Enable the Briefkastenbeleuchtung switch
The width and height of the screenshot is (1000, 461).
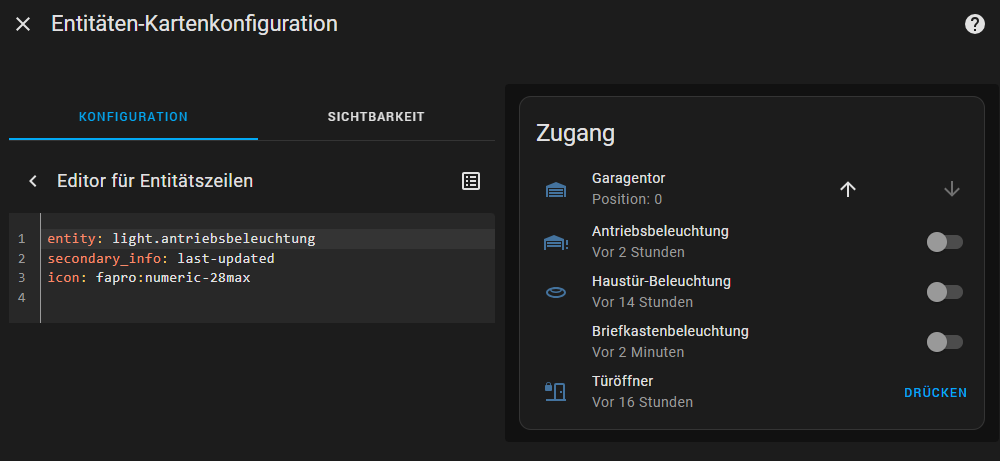pos(944,342)
